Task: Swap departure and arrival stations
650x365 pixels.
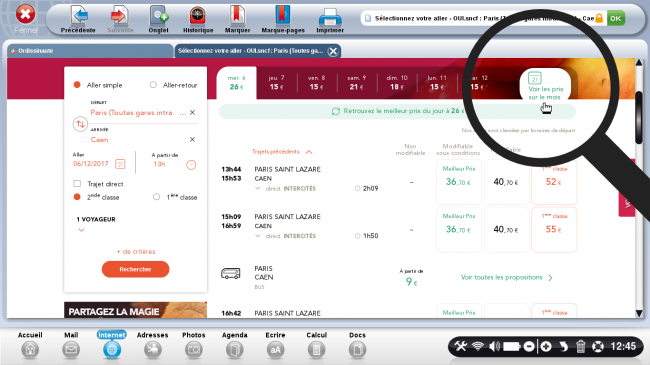Action: (80, 124)
